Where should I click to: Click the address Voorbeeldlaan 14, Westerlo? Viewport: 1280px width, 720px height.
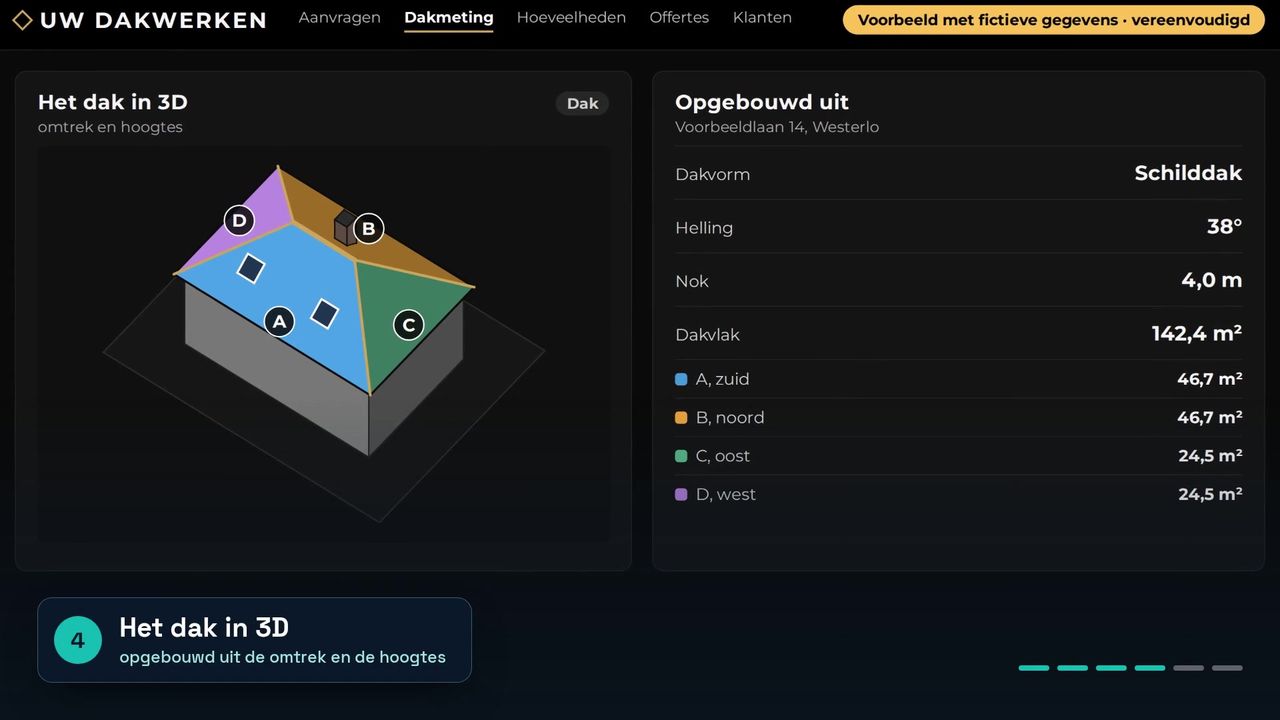point(777,127)
